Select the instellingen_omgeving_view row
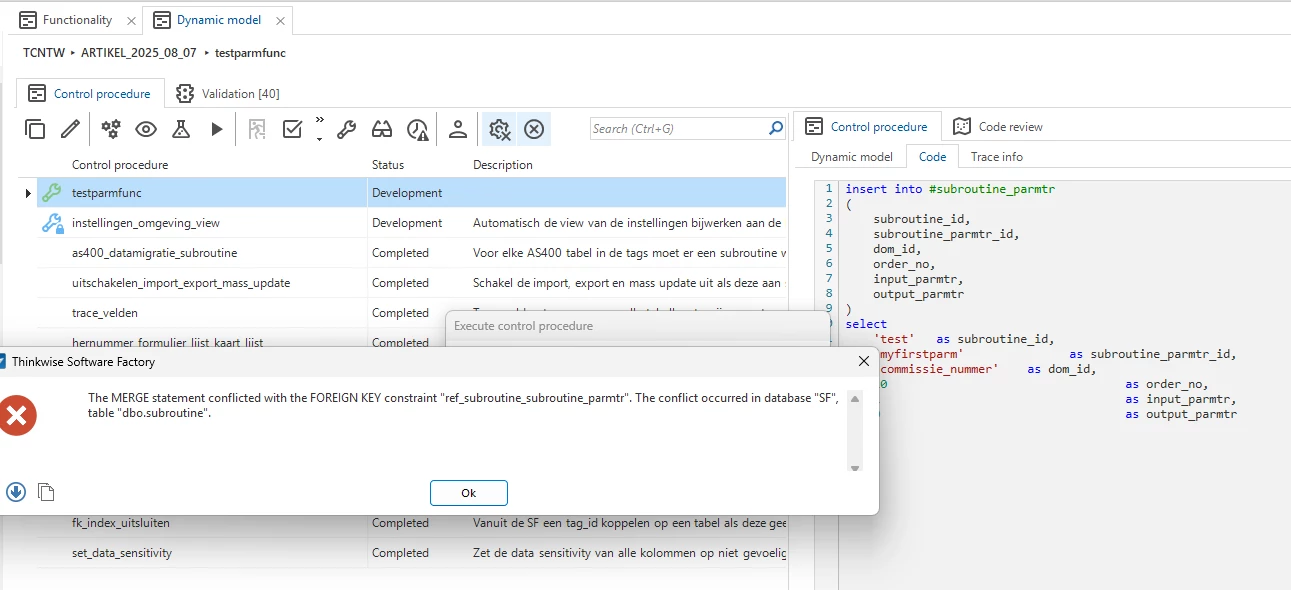The height and width of the screenshot is (590, 1291). [411, 223]
